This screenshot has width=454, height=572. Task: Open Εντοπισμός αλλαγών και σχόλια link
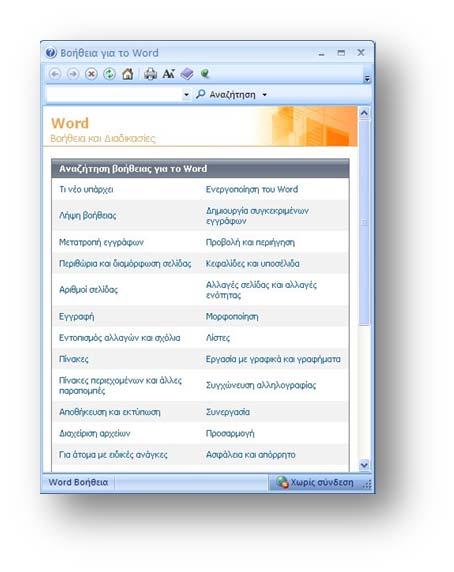pyautogui.click(x=120, y=338)
